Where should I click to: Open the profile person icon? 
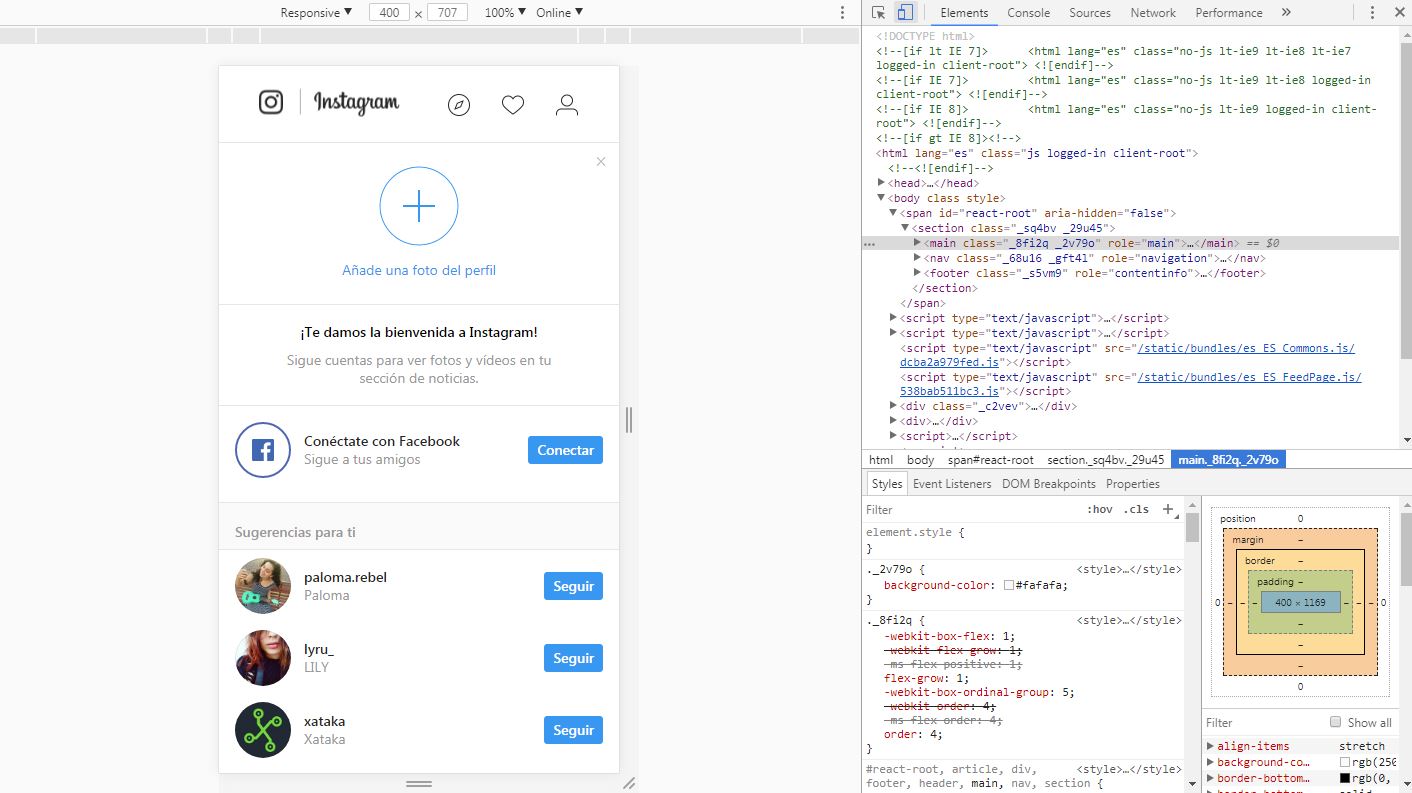567,105
